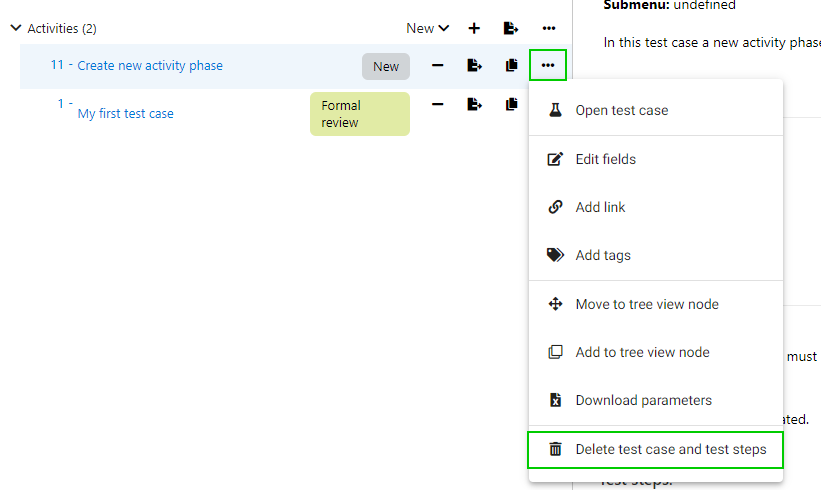Select Add link menu entry

600,207
